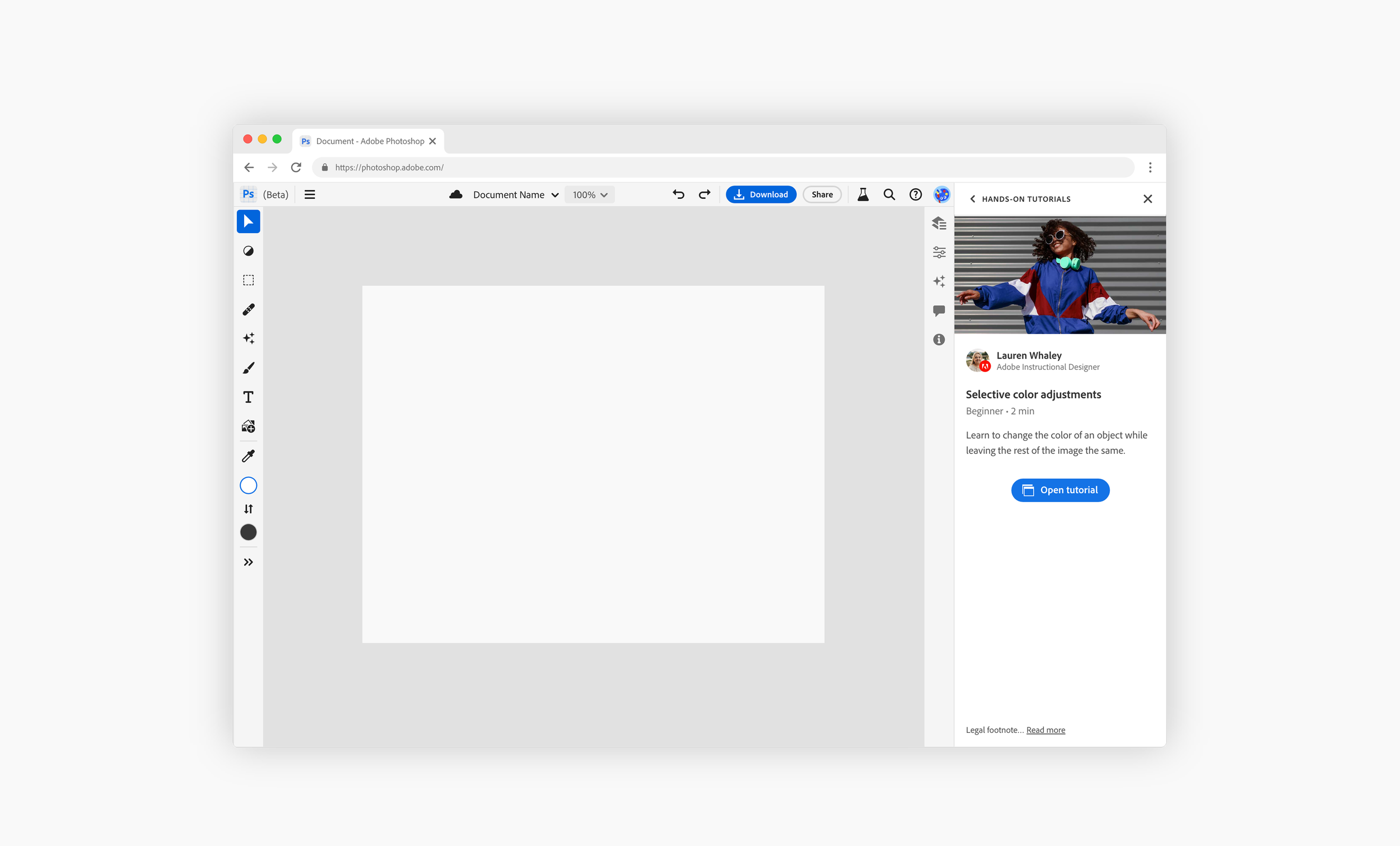
Task: Open the hamburger main menu
Action: [x=310, y=194]
